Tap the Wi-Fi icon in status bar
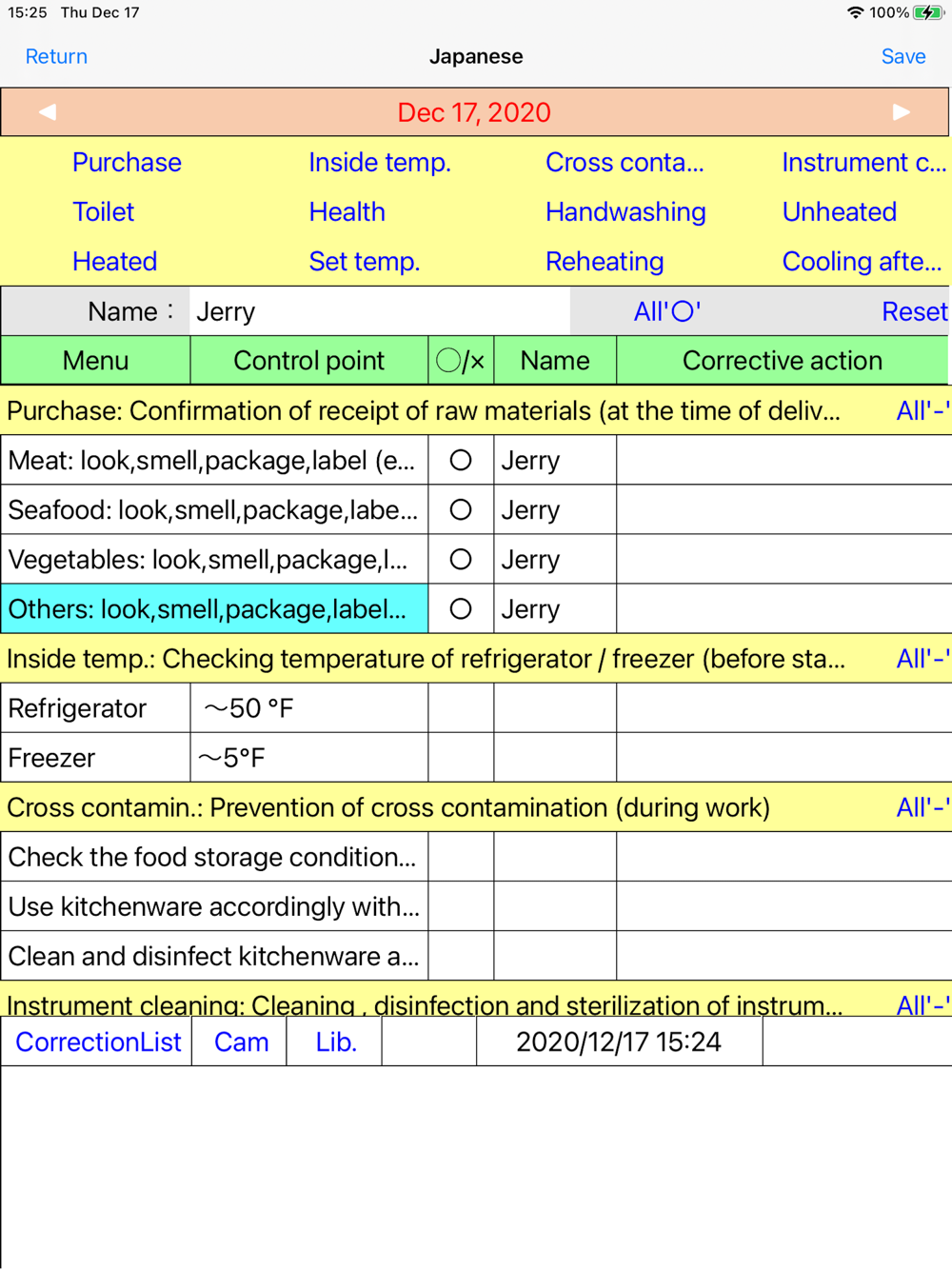This screenshot has width=952, height=1270. [x=855, y=12]
